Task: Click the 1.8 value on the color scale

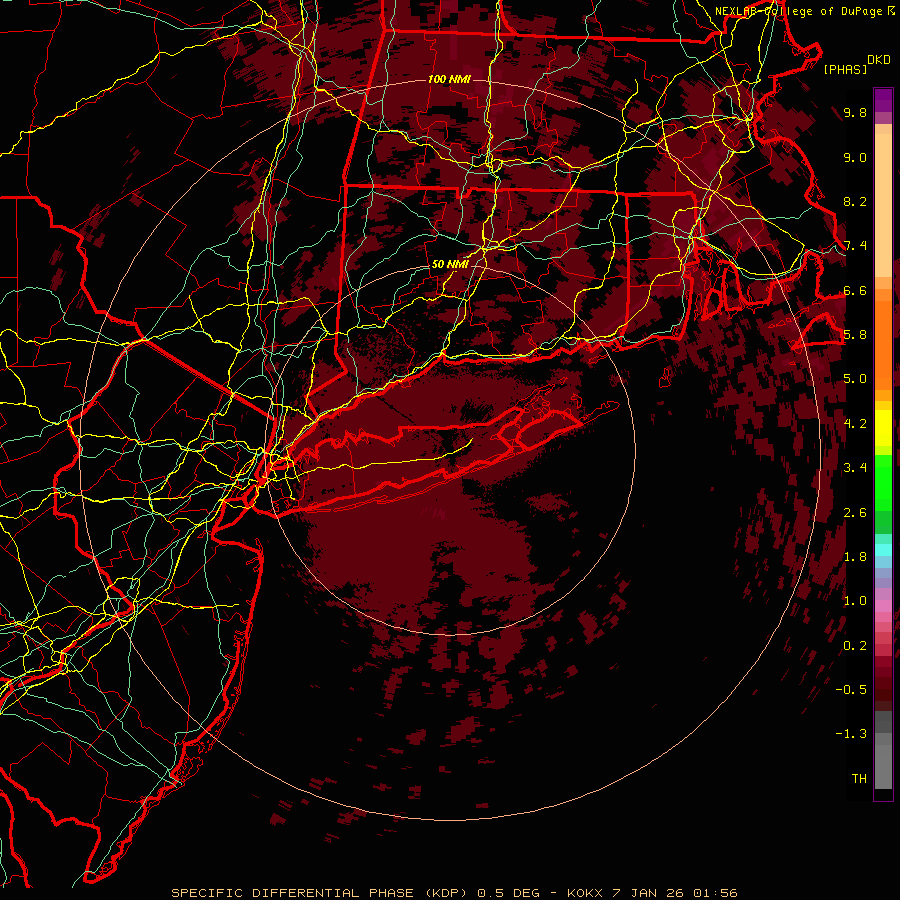Action: (855, 557)
